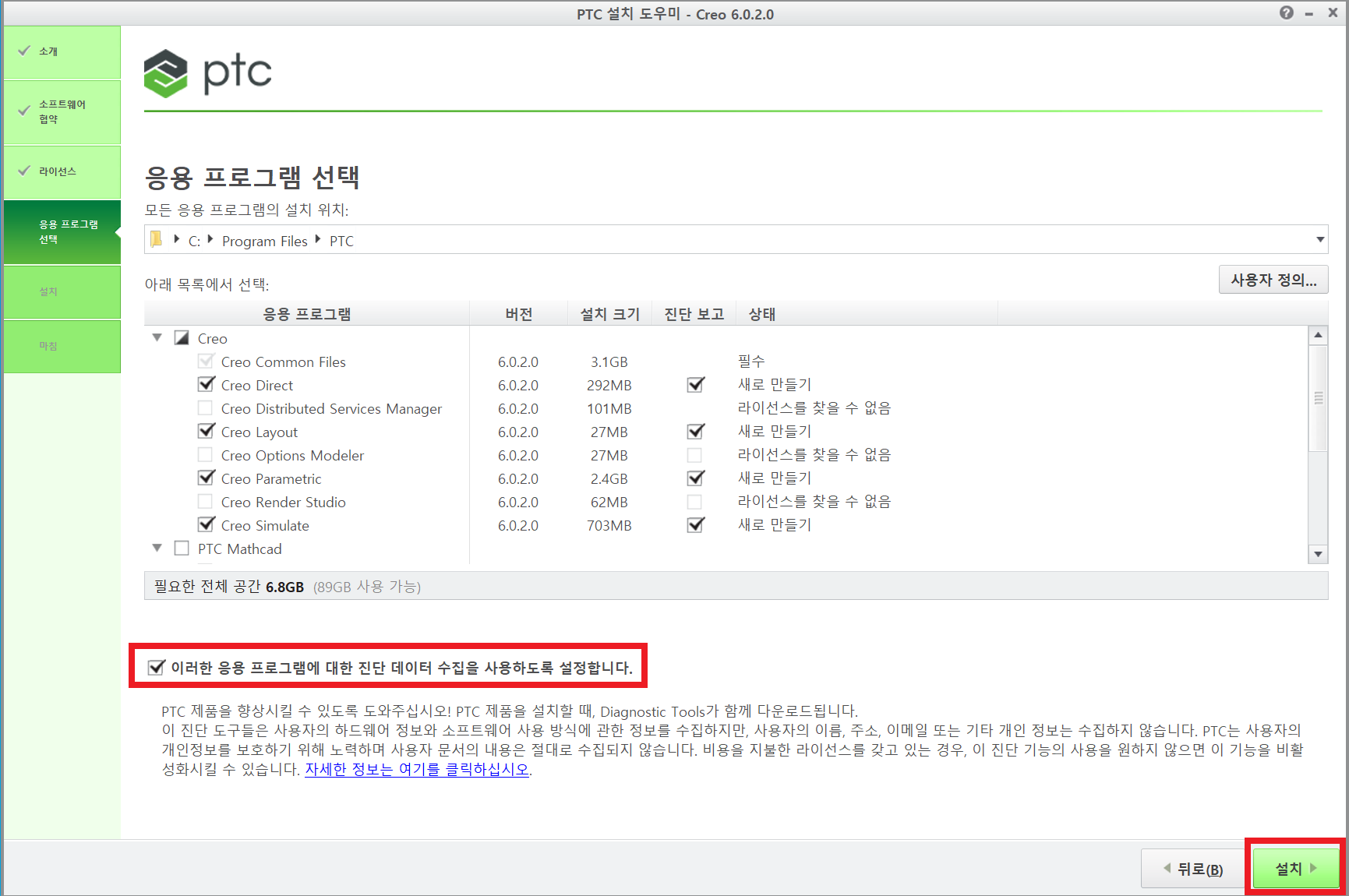Click the 버전 column header
The width and height of the screenshot is (1349, 896).
(519, 314)
